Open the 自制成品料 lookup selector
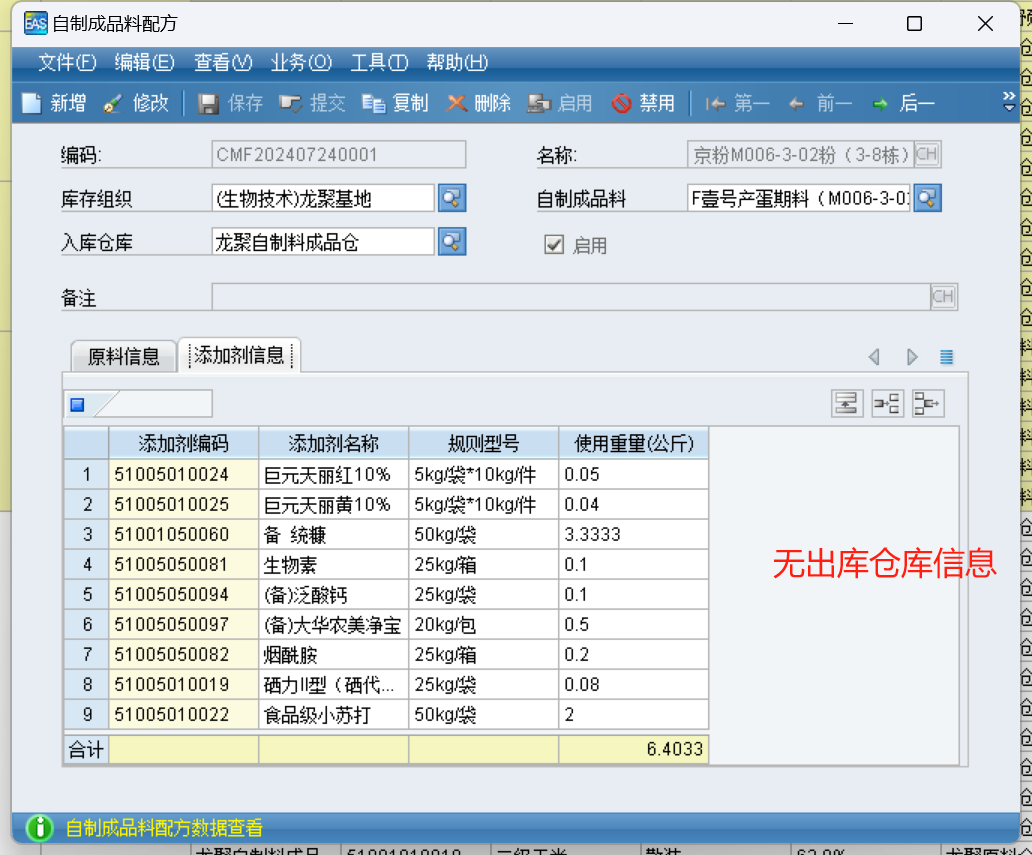 click(x=928, y=198)
